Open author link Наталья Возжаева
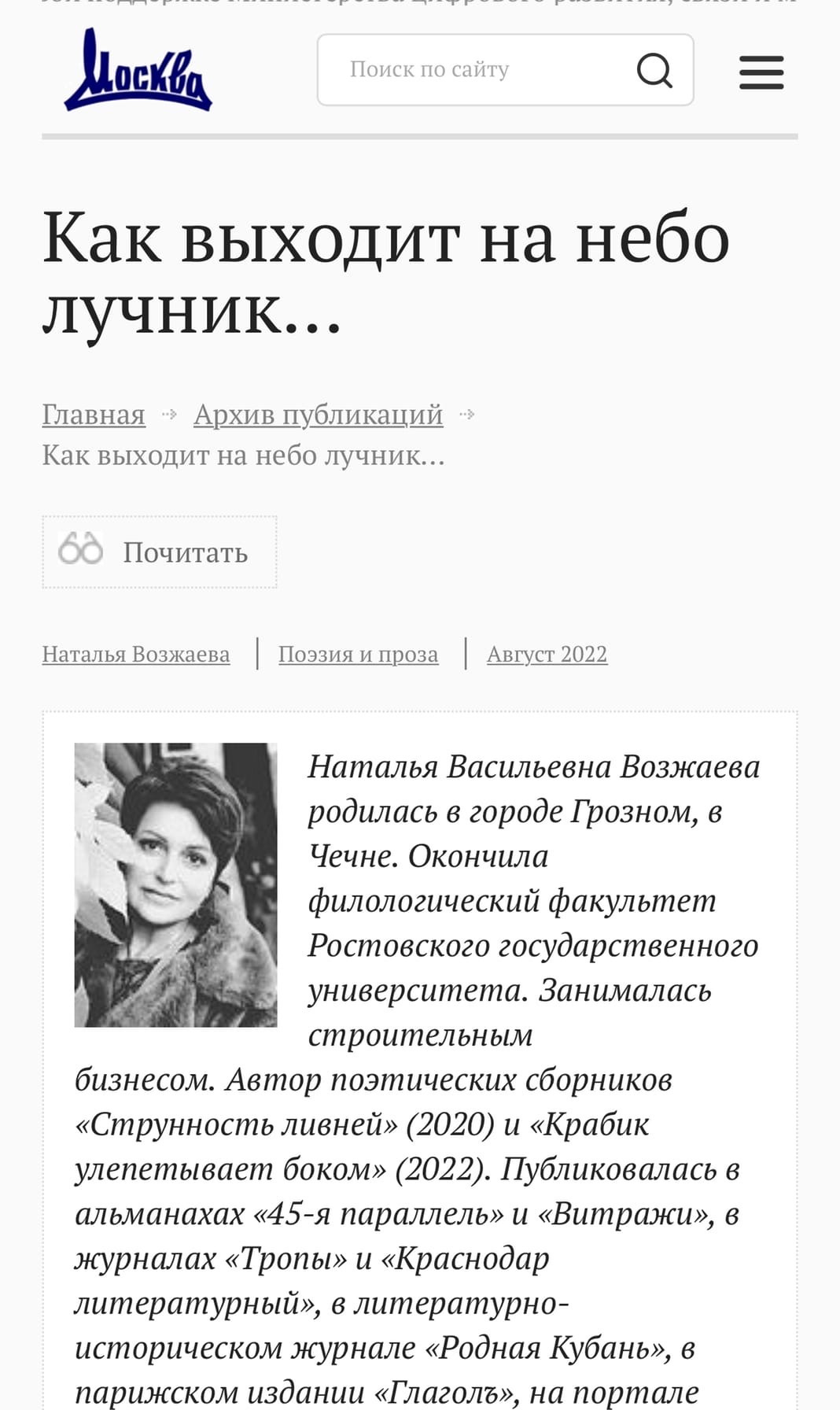The height and width of the screenshot is (1410, 840). point(136,654)
